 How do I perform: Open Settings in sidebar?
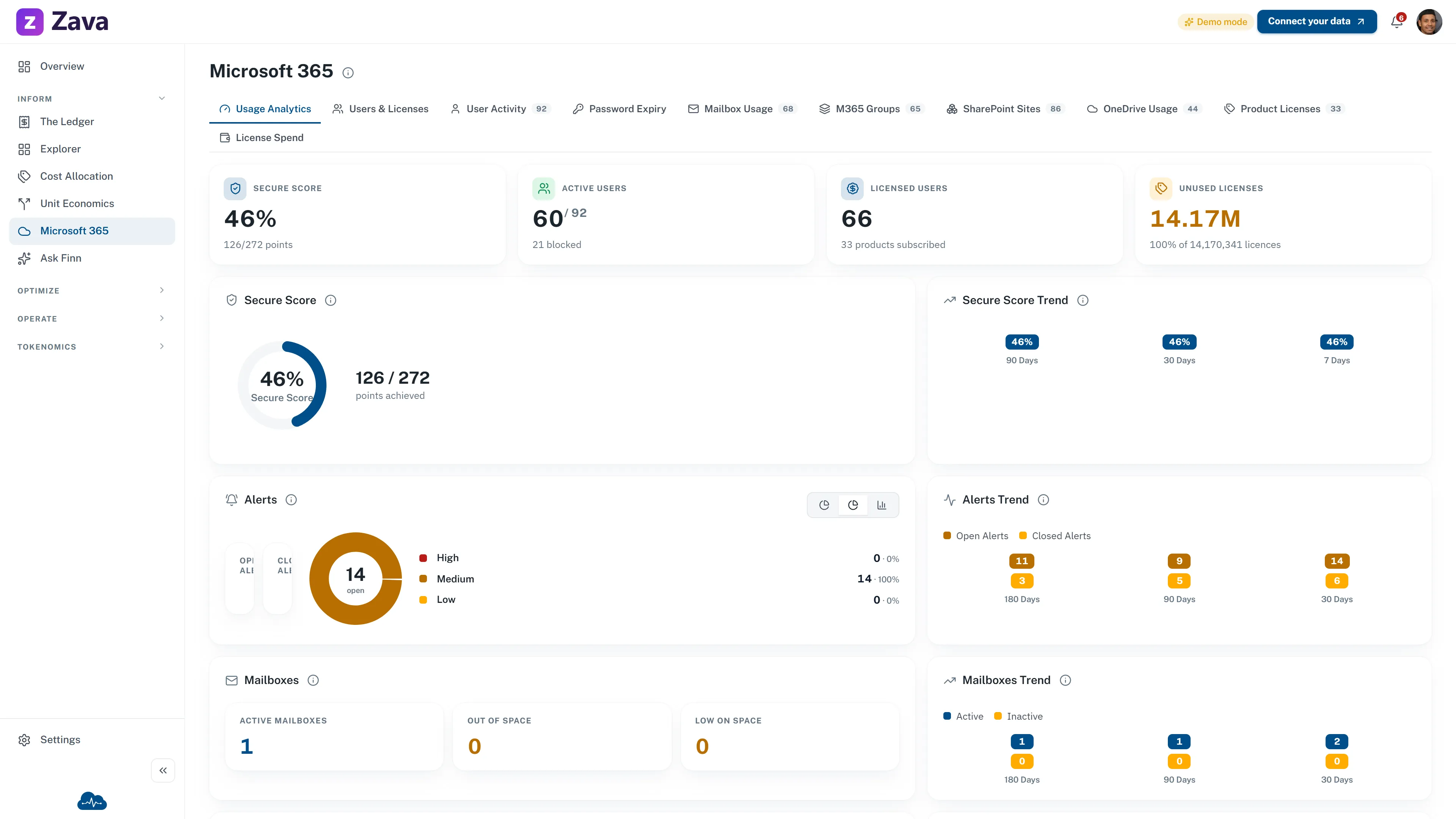click(92, 740)
